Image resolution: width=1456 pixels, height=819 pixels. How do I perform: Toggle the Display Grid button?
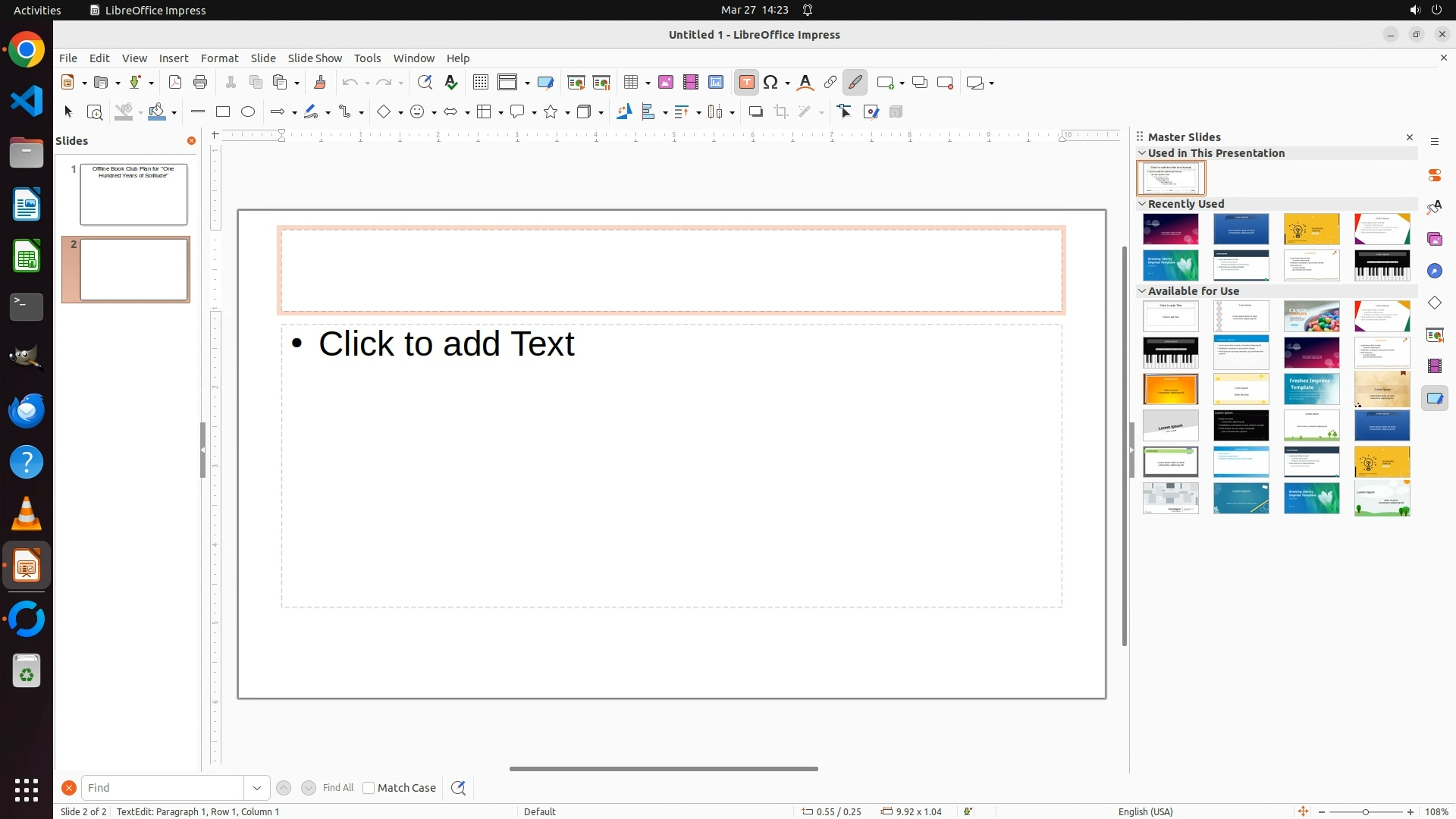tap(481, 83)
